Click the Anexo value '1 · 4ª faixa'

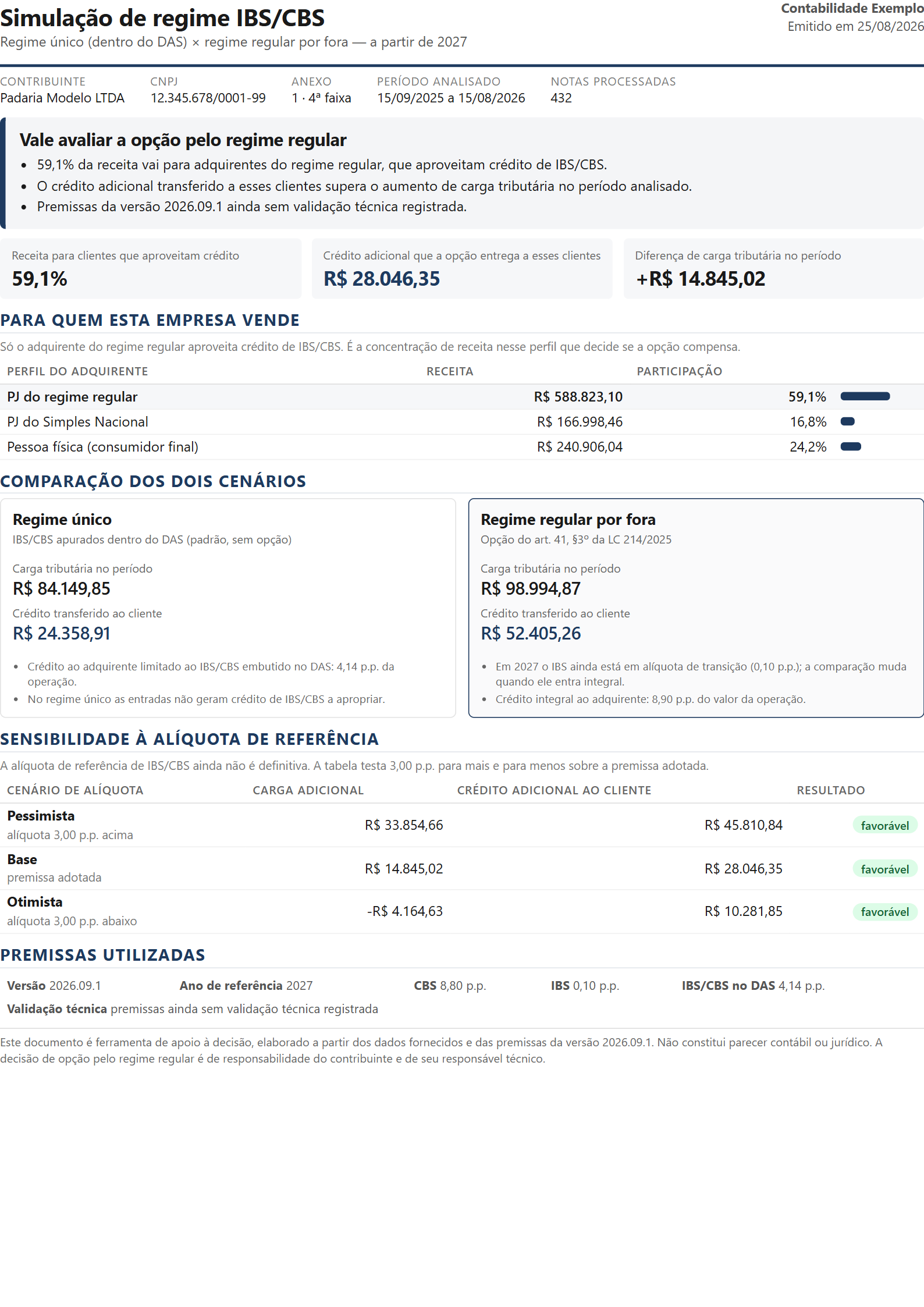321,98
